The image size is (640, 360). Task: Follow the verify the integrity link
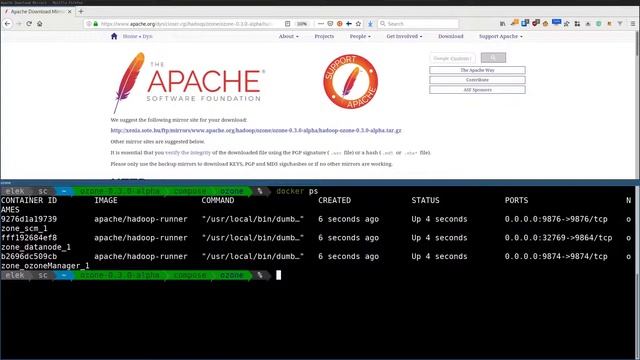tap(188, 153)
